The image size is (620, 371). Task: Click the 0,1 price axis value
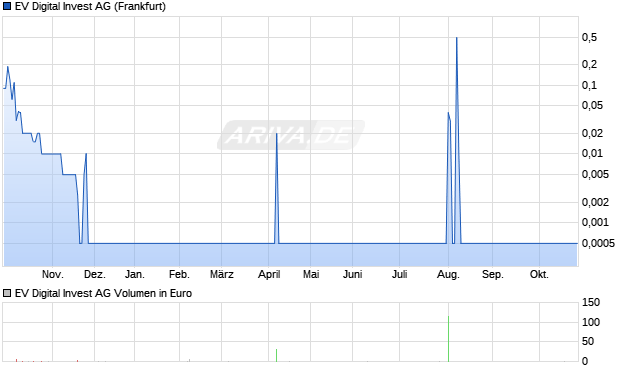[x=589, y=85]
